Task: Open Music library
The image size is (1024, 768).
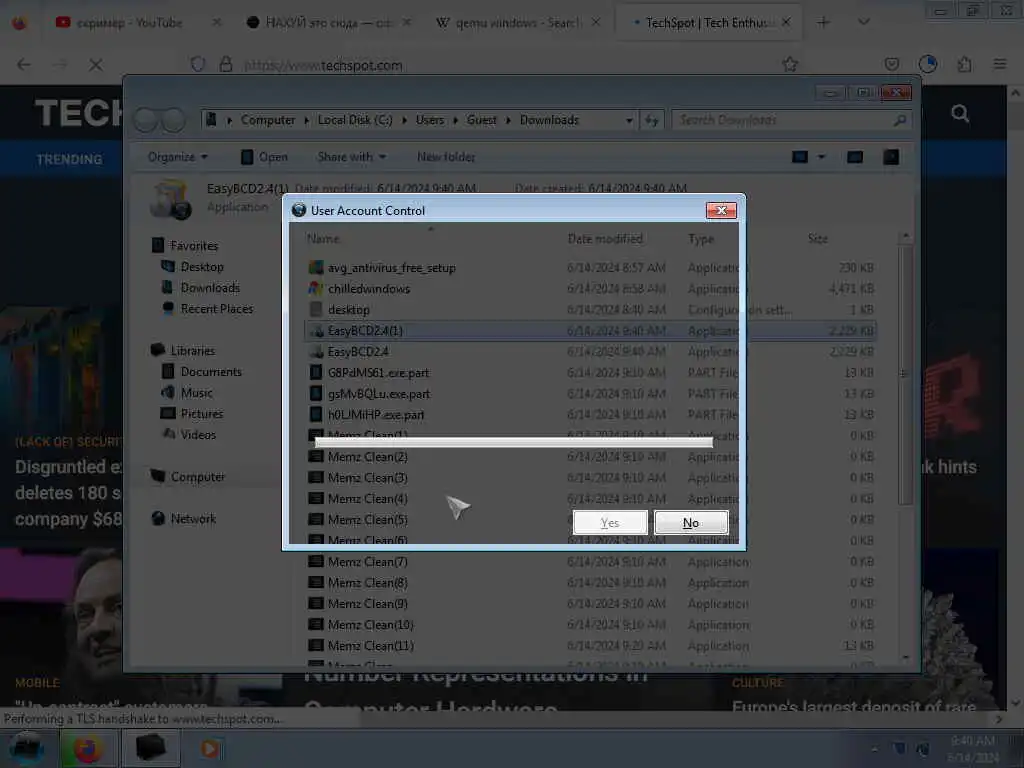Action: coord(197,392)
